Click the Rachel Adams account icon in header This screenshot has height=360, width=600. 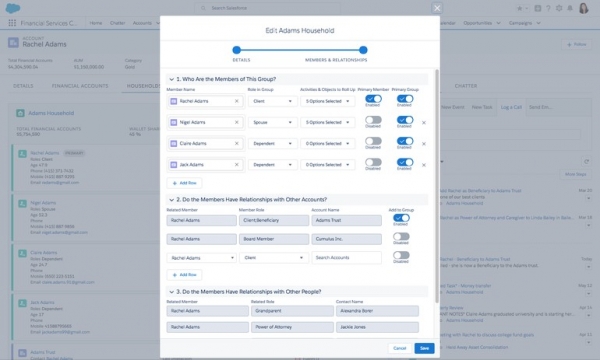13,42
